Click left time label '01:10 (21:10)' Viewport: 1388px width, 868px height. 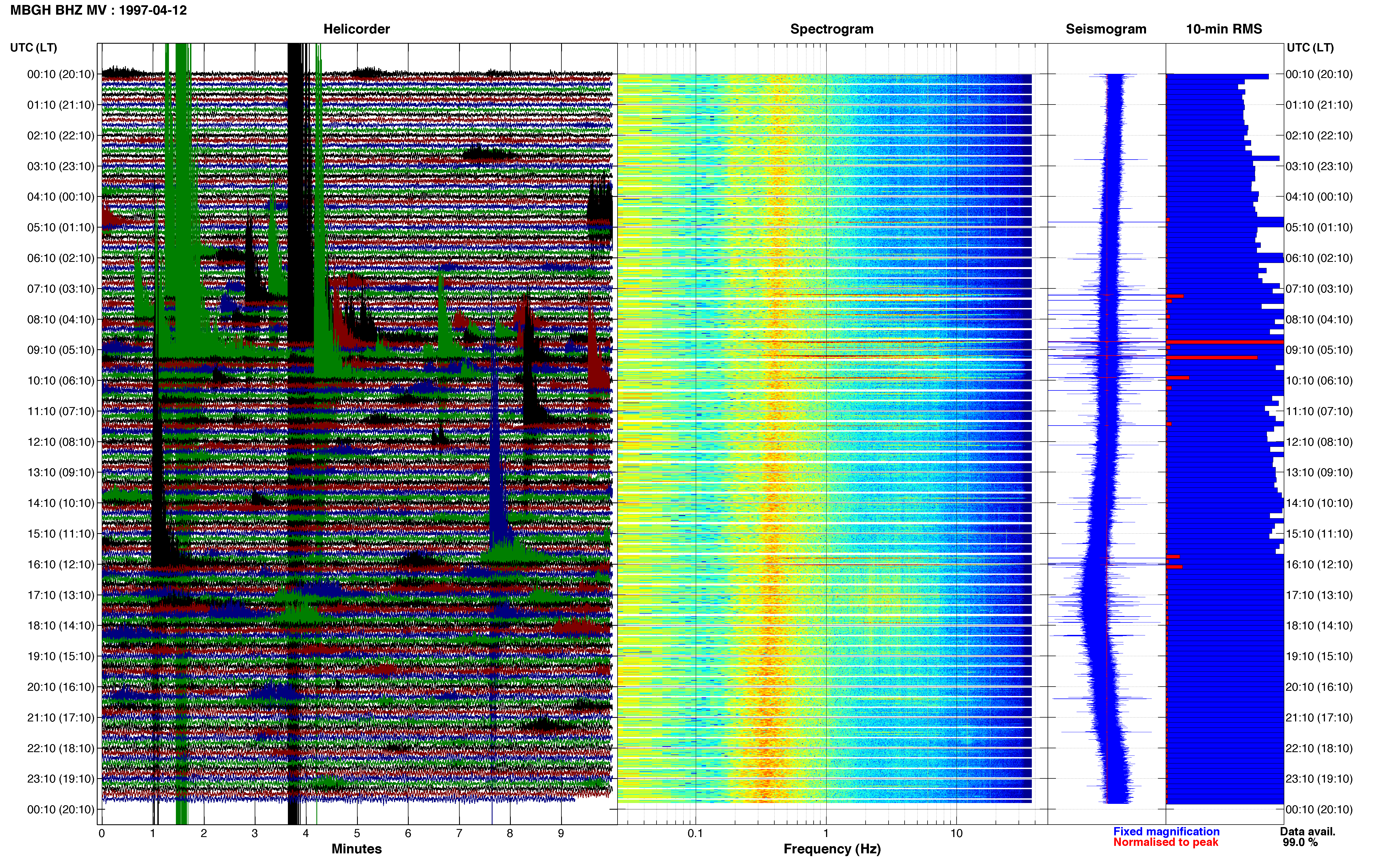(61, 105)
